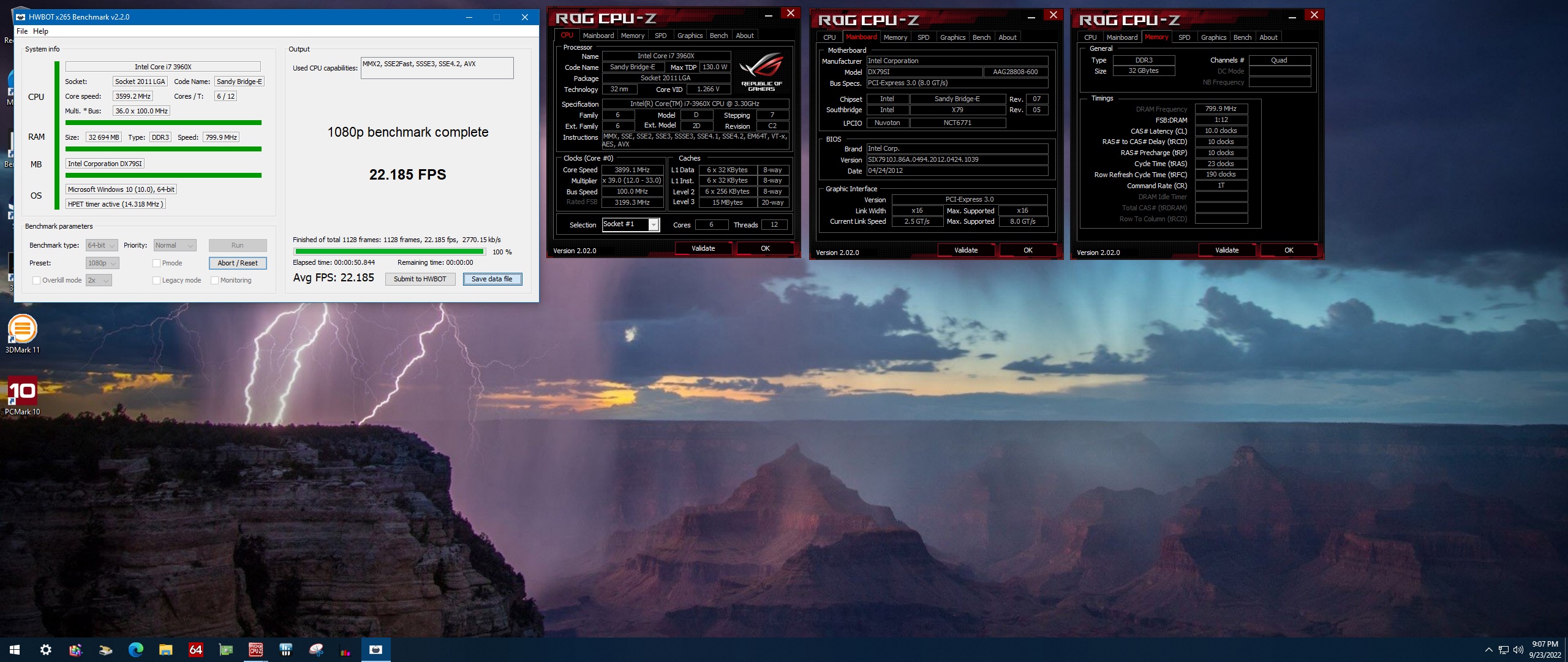Show hidden system tray icons

(x=1489, y=650)
